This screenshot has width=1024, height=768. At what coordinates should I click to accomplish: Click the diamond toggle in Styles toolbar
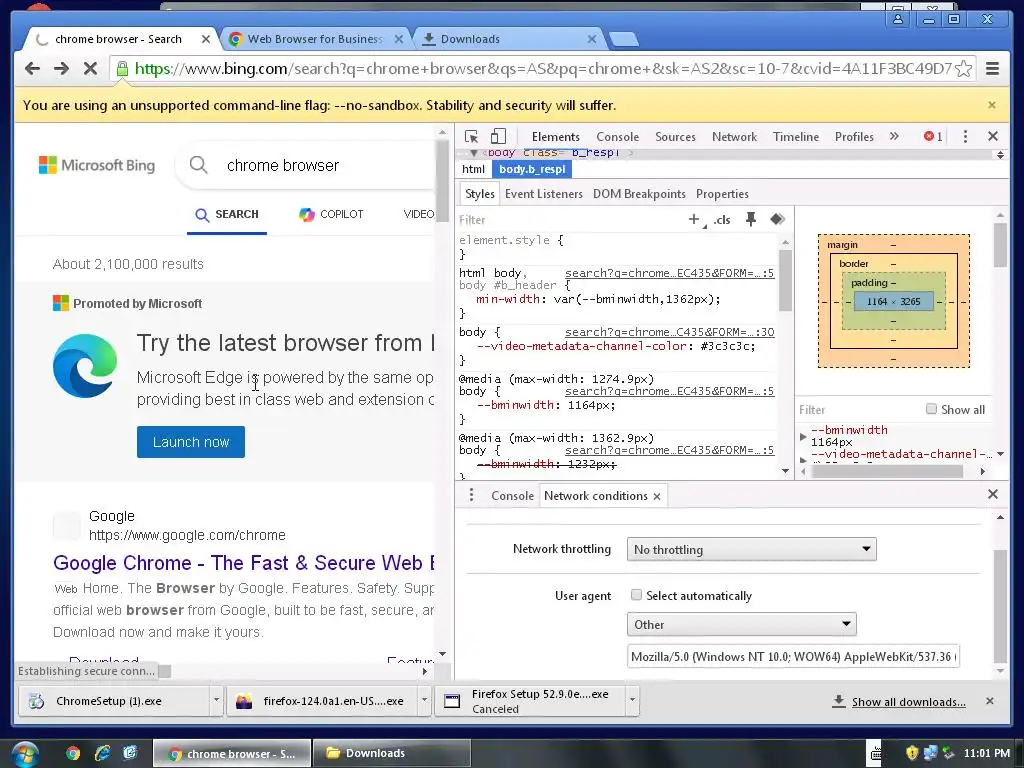pos(777,219)
